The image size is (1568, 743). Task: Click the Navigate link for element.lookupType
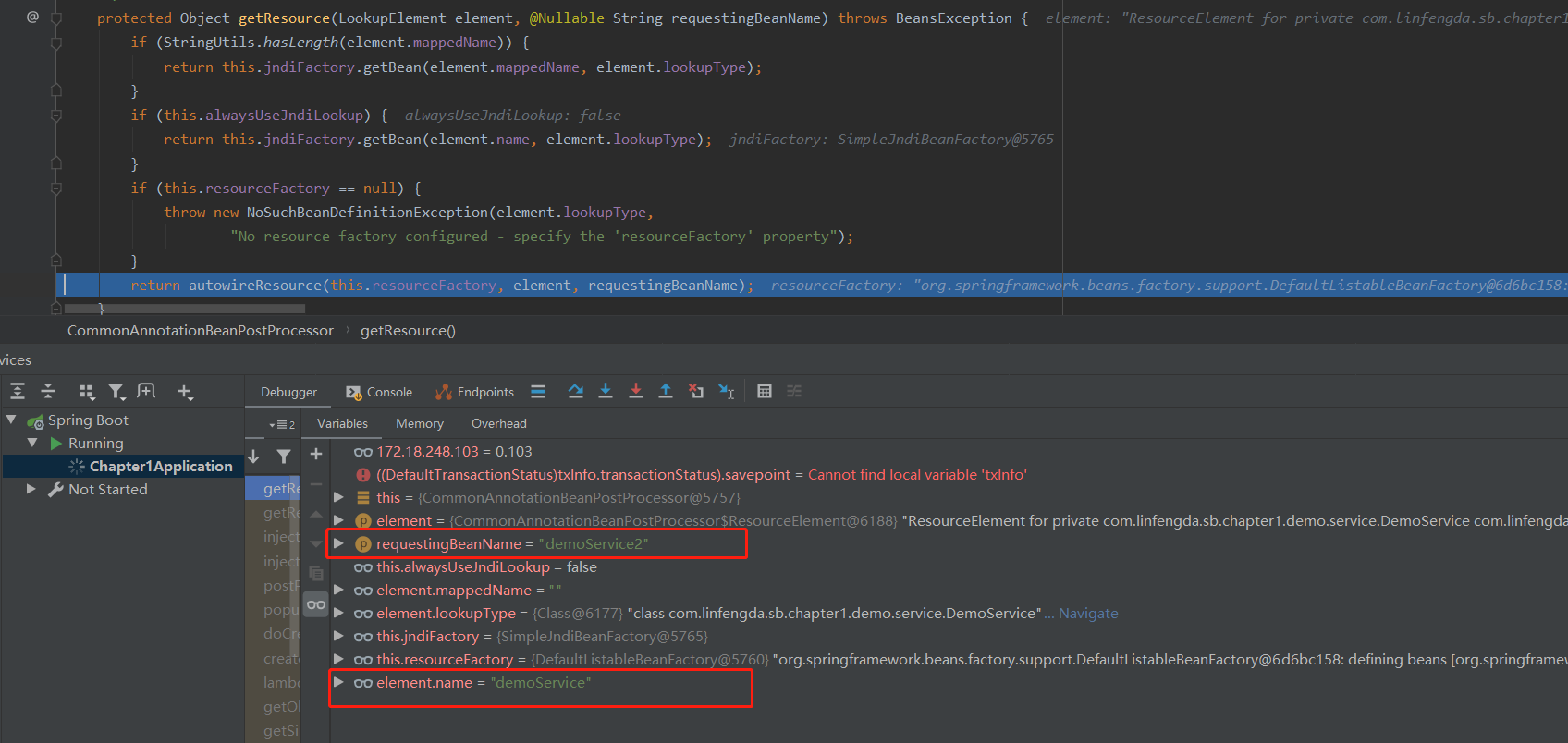coord(1088,614)
